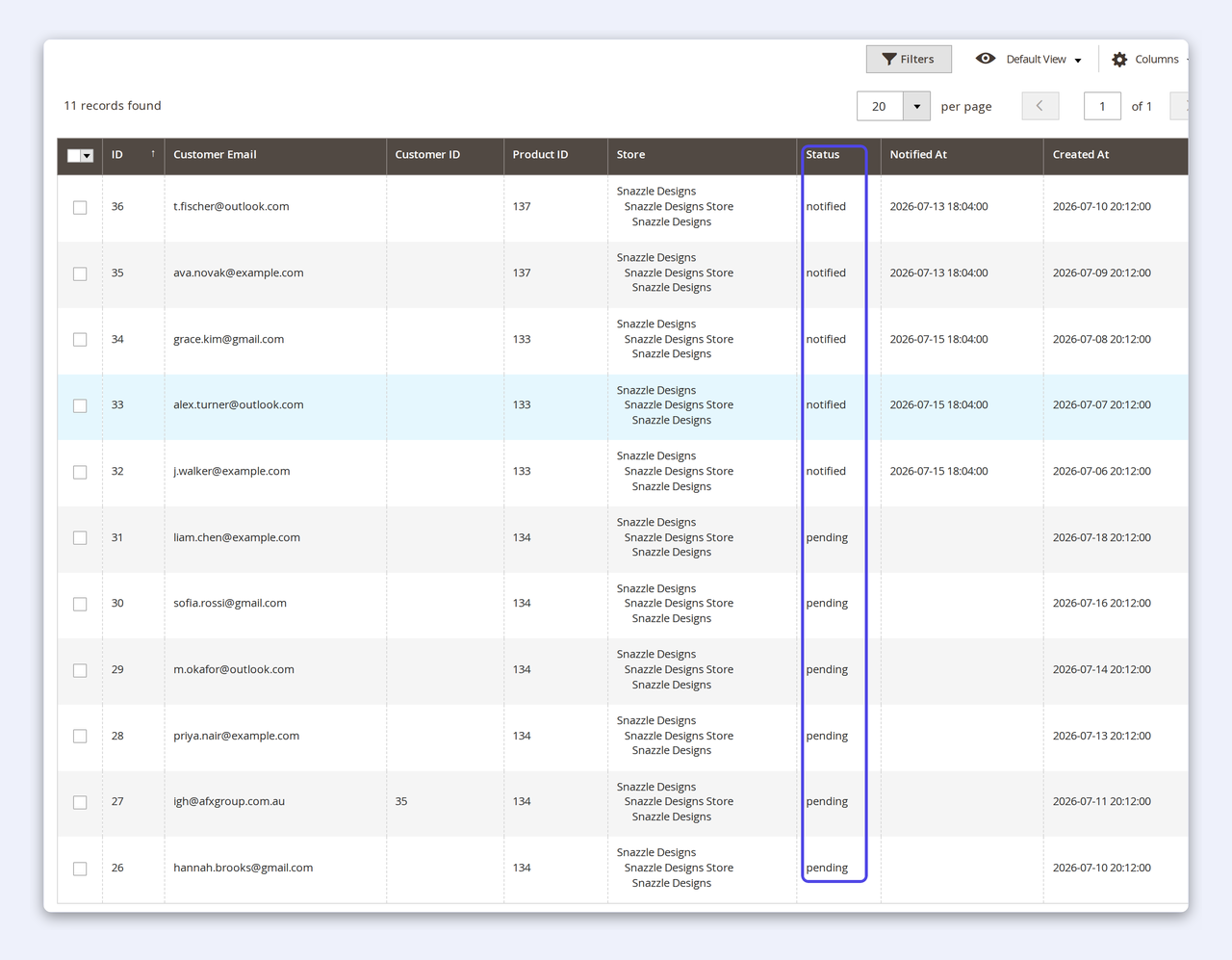The image size is (1232, 960).
Task: Open the select-all mass action dropdown
Action: 87,156
